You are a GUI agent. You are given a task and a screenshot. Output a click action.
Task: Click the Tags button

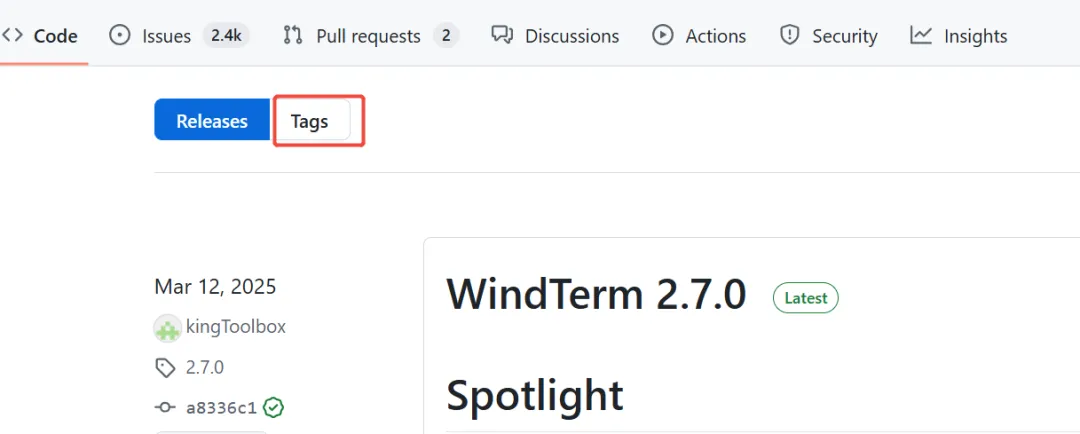tap(310, 121)
